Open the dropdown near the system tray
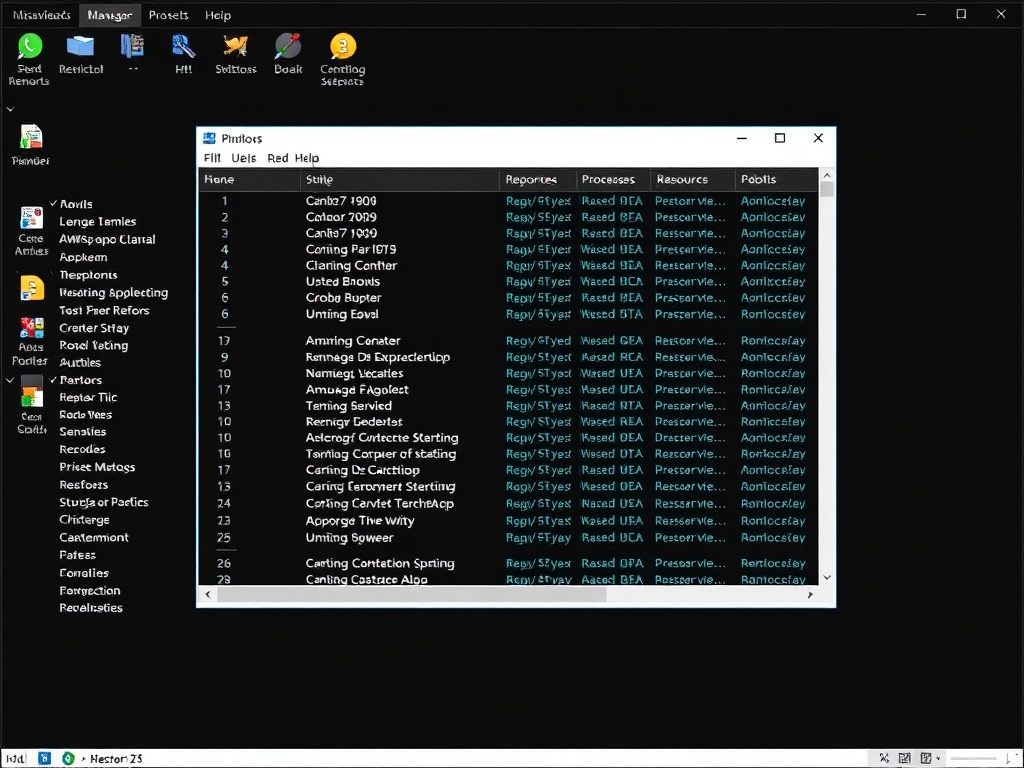The image size is (1024, 768). [940, 758]
